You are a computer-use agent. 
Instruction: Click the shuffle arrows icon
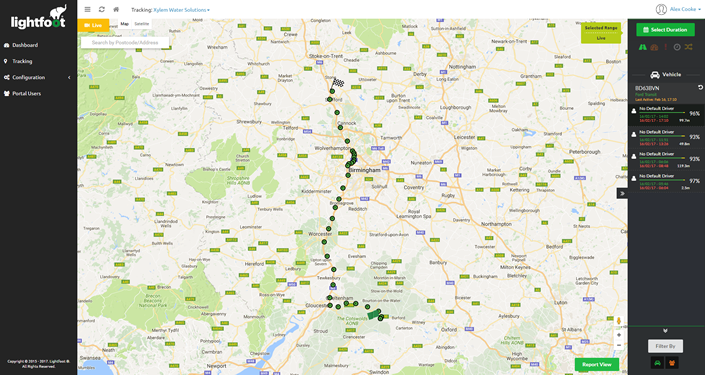point(688,47)
